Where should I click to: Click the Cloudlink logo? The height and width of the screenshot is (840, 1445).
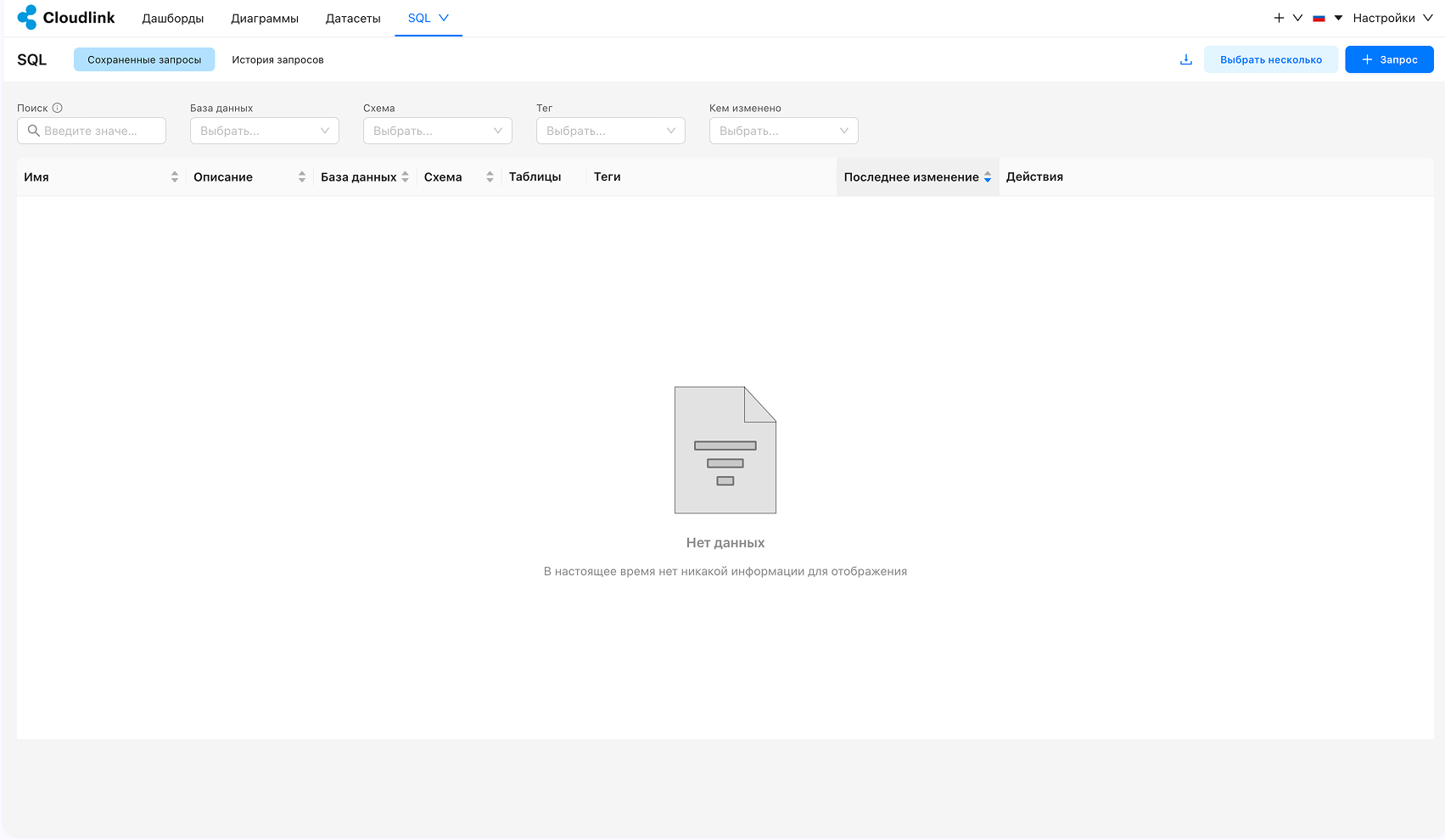[66, 18]
